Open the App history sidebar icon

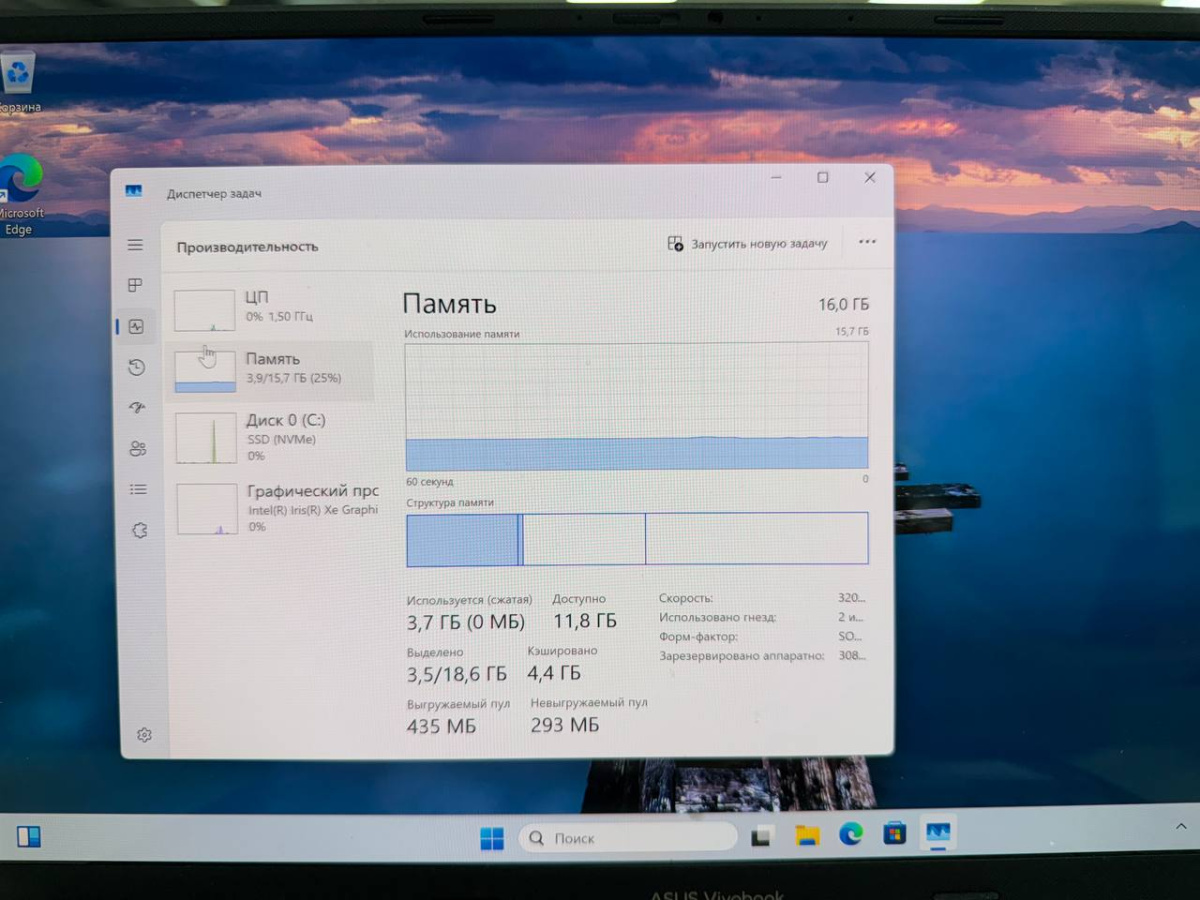click(137, 368)
